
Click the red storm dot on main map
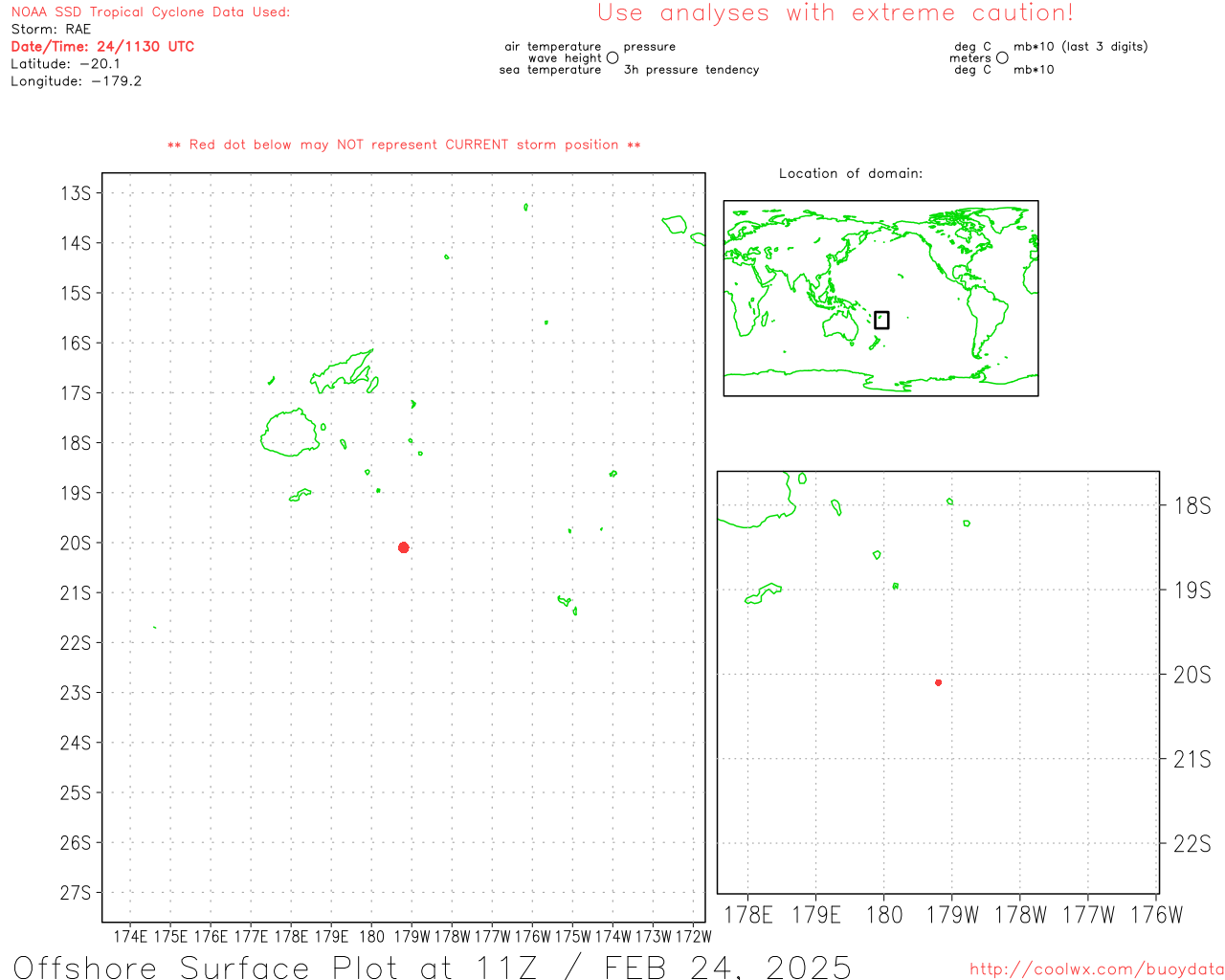click(404, 547)
